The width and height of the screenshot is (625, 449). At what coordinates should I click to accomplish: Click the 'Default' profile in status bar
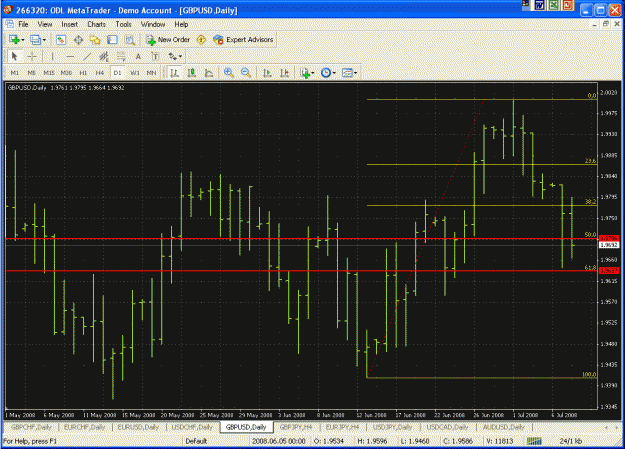(196, 441)
